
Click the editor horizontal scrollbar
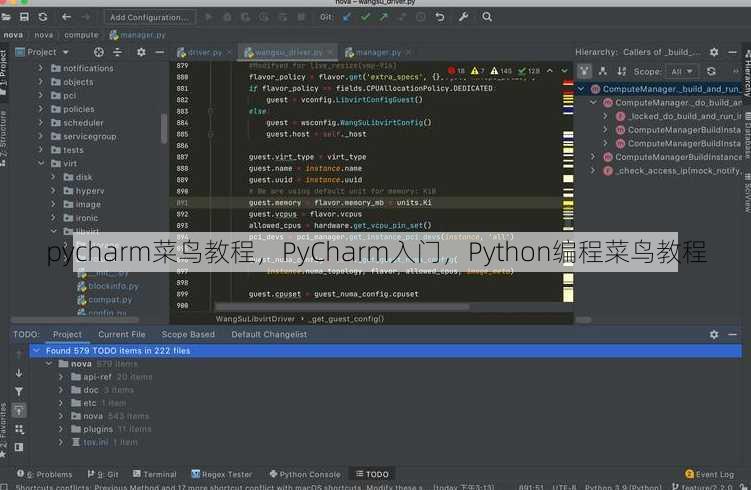pos(342,307)
